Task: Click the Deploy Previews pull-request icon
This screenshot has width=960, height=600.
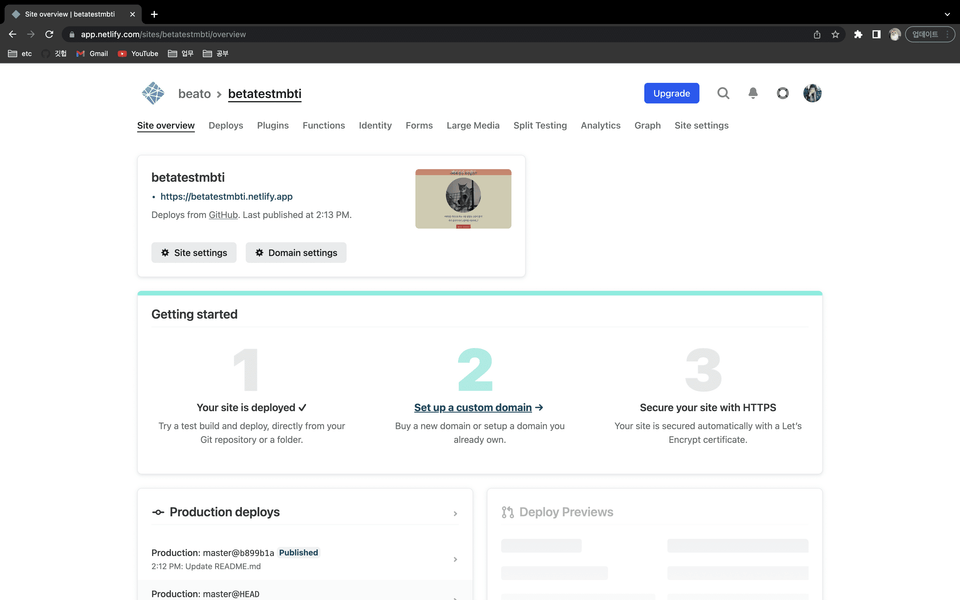Action: pyautogui.click(x=508, y=512)
